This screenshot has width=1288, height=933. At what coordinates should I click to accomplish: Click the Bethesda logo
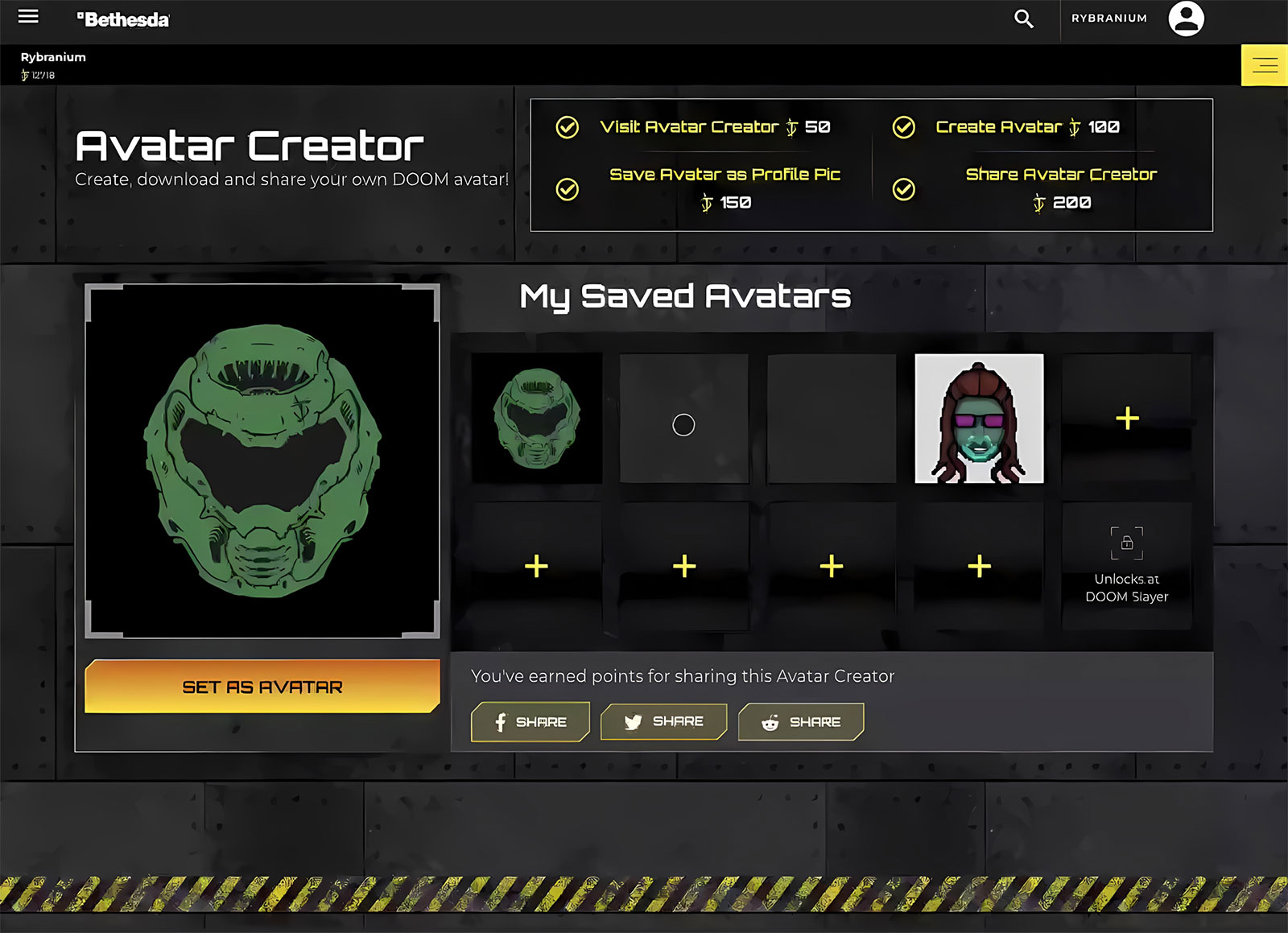(x=123, y=19)
